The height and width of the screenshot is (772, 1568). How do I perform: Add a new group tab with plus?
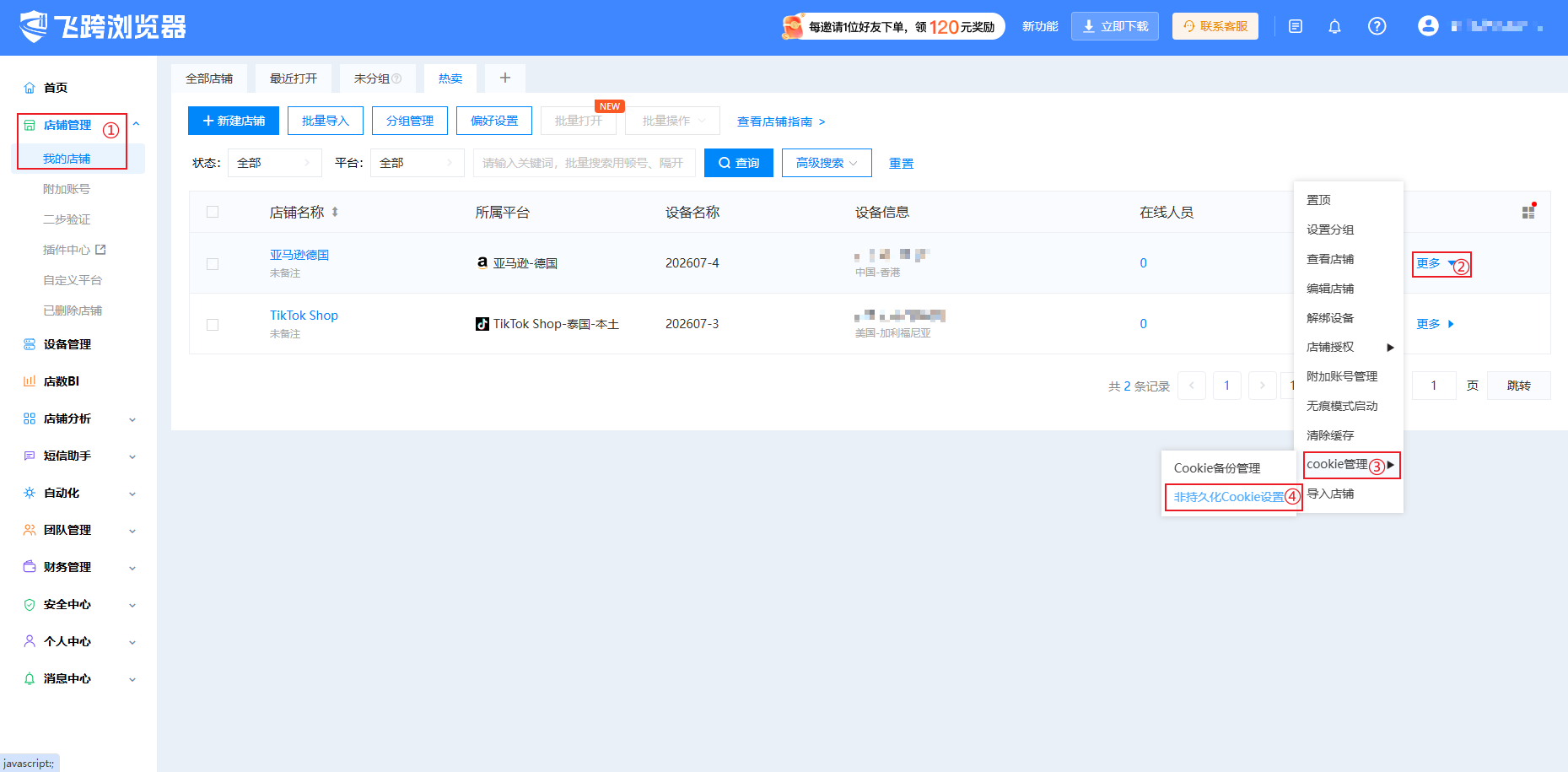click(505, 78)
